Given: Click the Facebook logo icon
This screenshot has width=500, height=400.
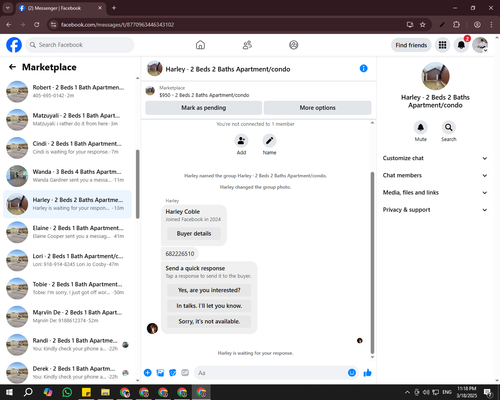Looking at the screenshot, I should pos(14,45).
